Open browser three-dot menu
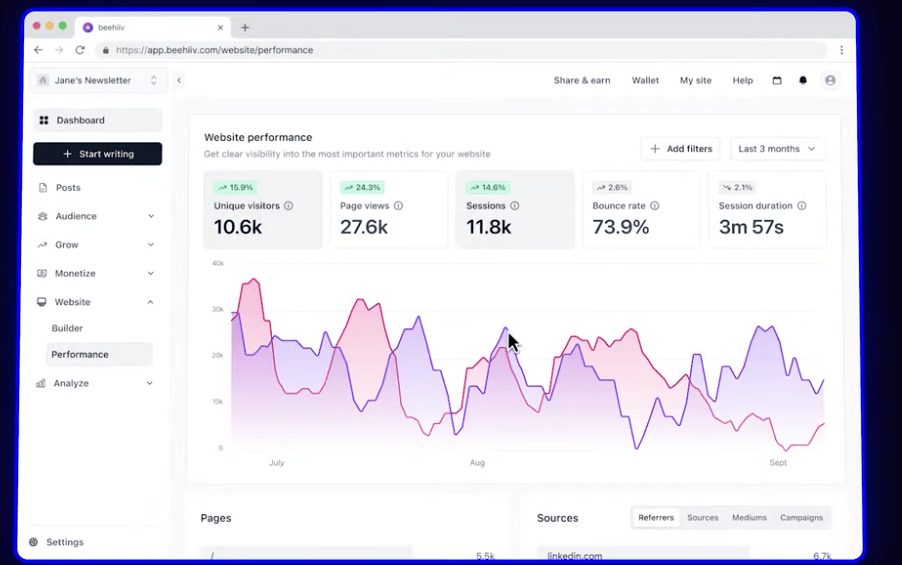The image size is (902, 565). 842,50
